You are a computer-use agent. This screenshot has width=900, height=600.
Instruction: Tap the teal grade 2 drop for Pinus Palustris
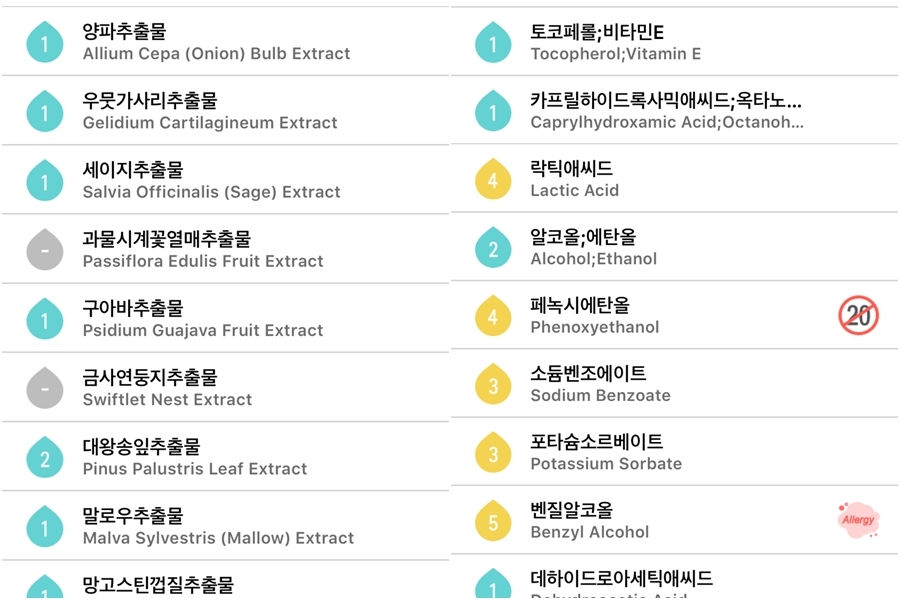[x=45, y=458]
